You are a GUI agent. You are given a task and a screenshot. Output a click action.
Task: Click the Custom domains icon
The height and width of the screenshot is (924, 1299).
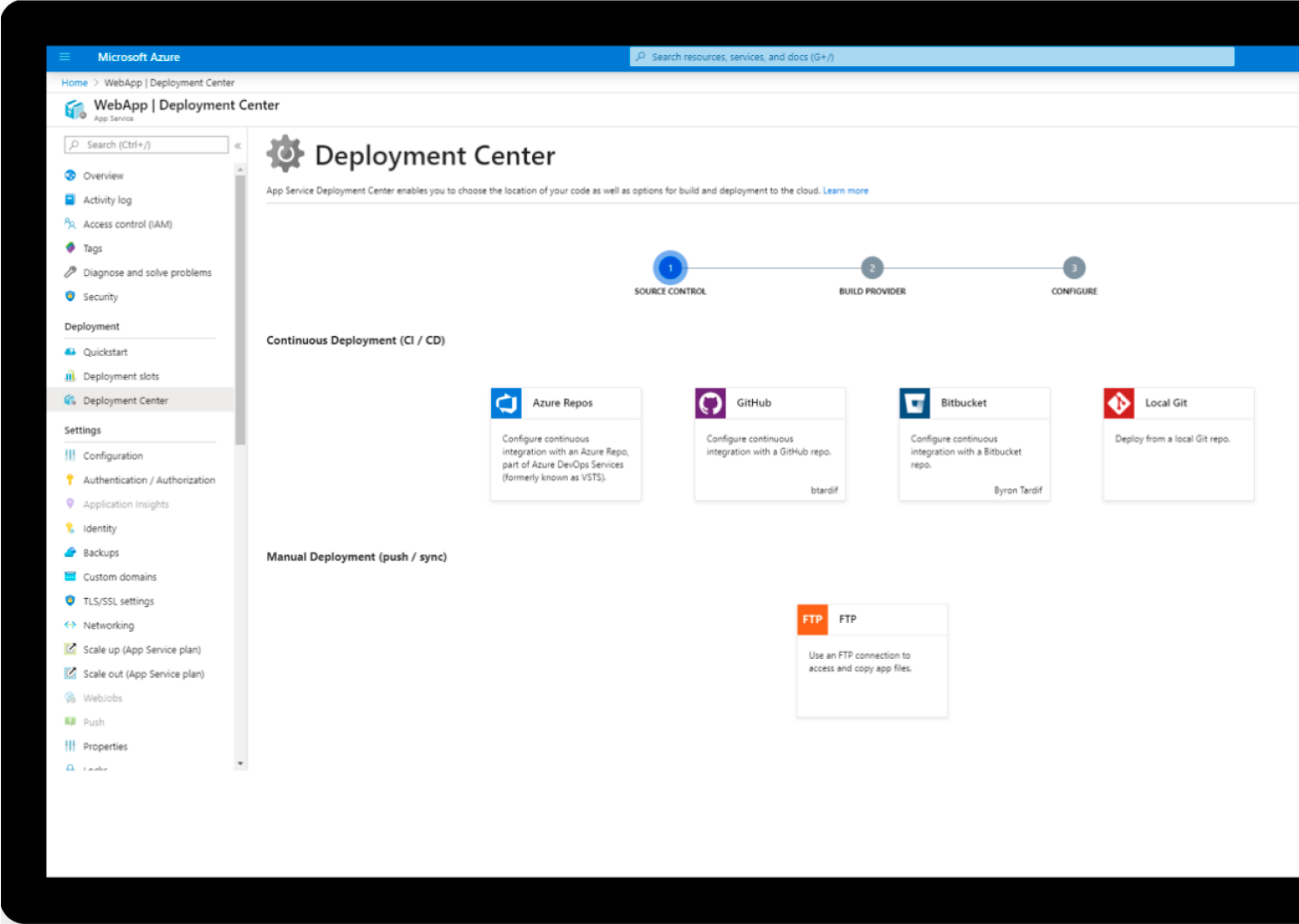(70, 577)
